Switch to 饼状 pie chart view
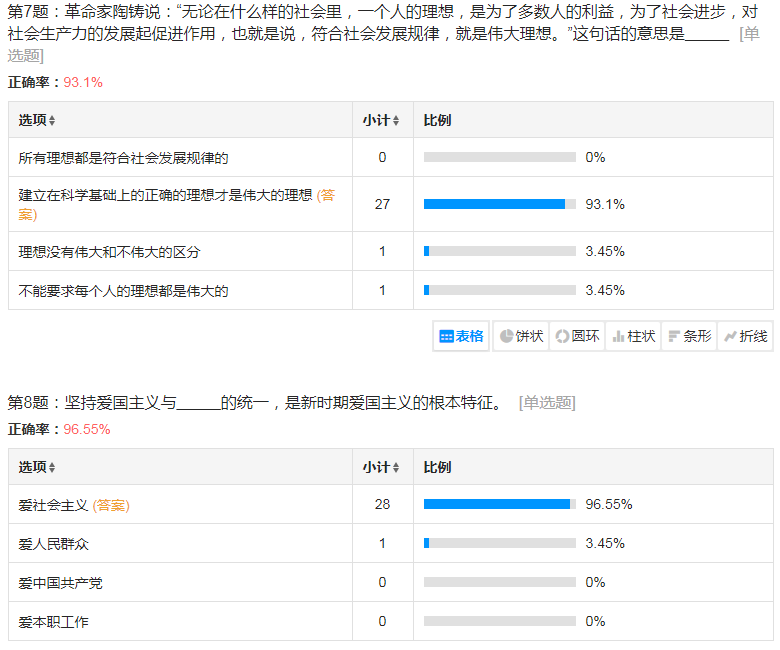 (x=521, y=336)
